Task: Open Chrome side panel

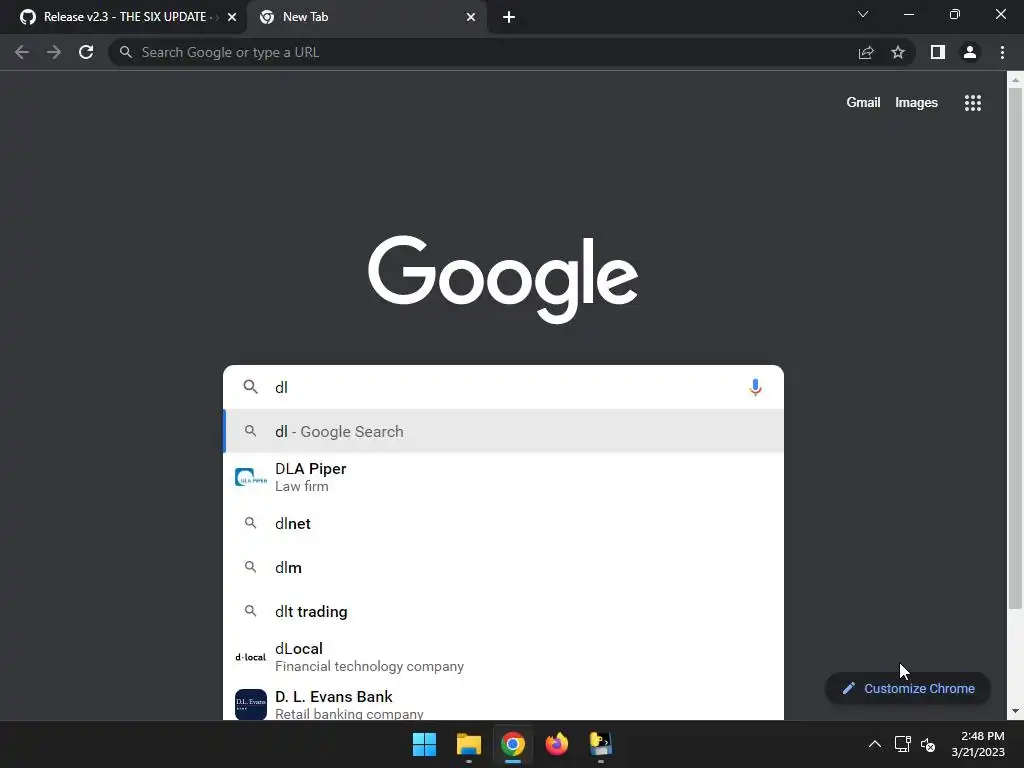Action: (x=938, y=52)
